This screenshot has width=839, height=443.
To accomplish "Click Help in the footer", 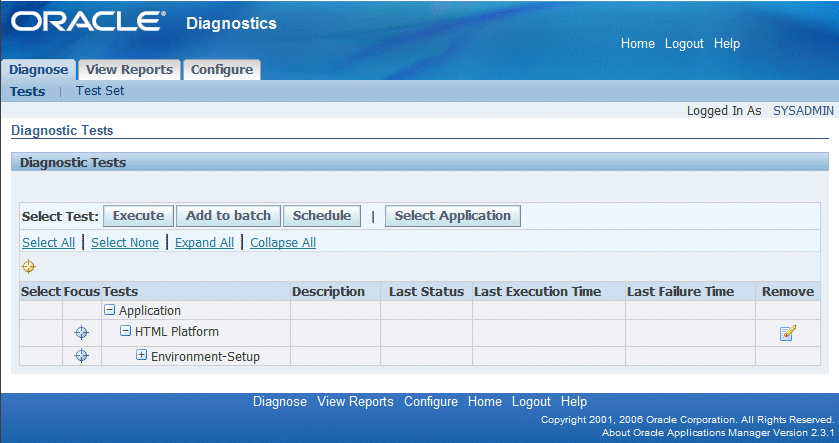I will 574,402.
